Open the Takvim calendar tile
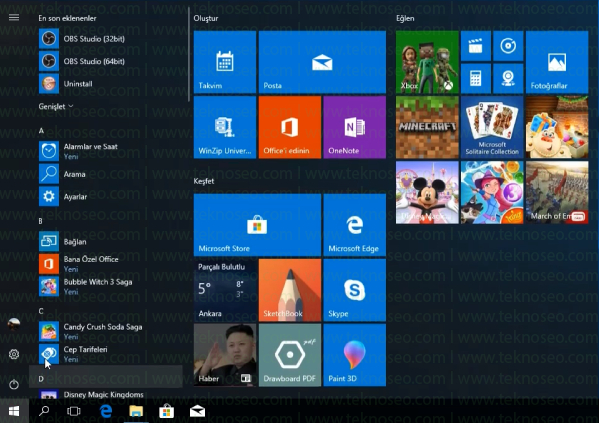 tap(225, 62)
